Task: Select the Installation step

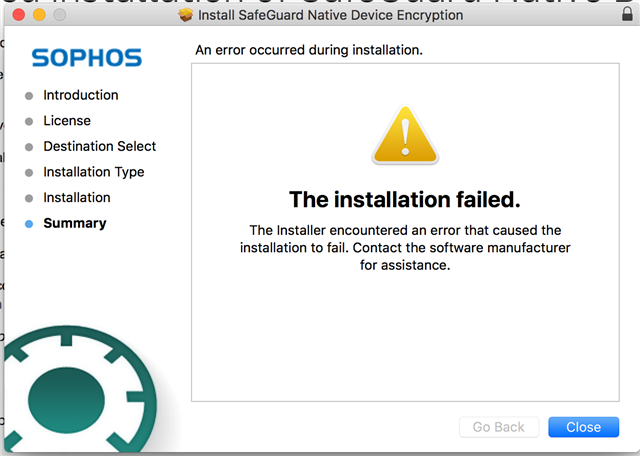Action: pyautogui.click(x=77, y=198)
